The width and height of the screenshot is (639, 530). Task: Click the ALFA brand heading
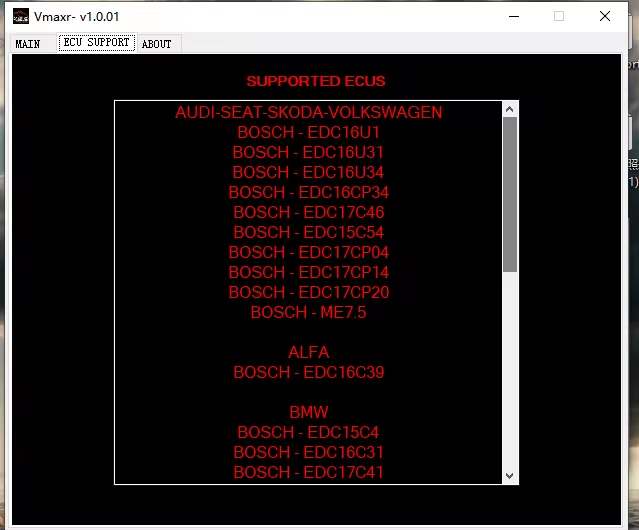[308, 352]
